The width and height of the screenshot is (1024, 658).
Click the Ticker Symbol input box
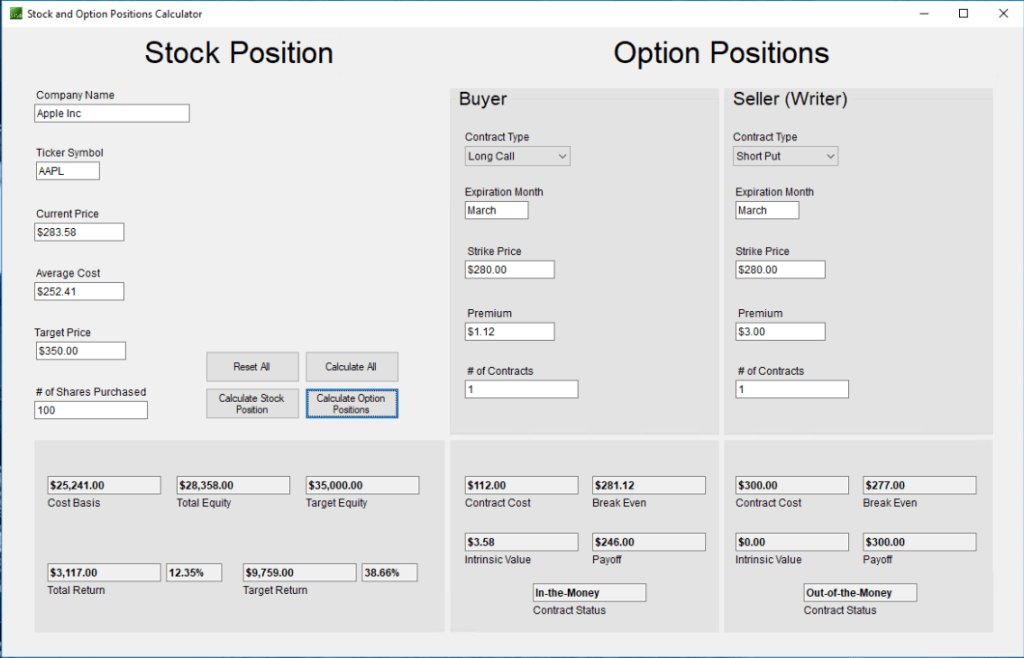pyautogui.click(x=67, y=171)
